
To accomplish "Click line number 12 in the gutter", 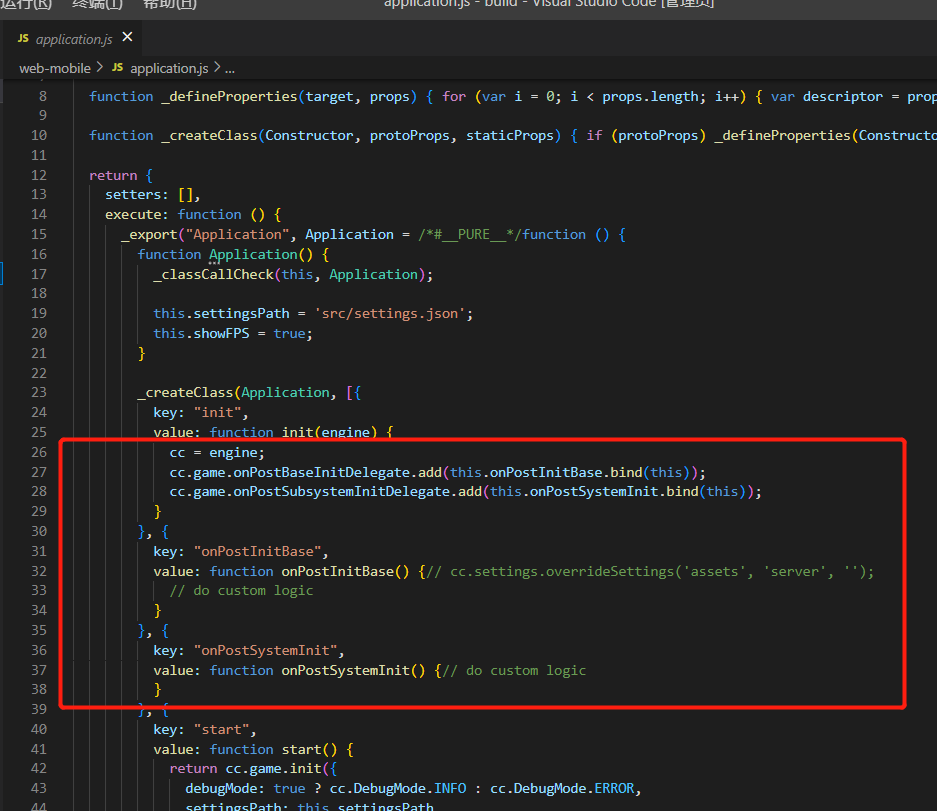I will (x=39, y=175).
